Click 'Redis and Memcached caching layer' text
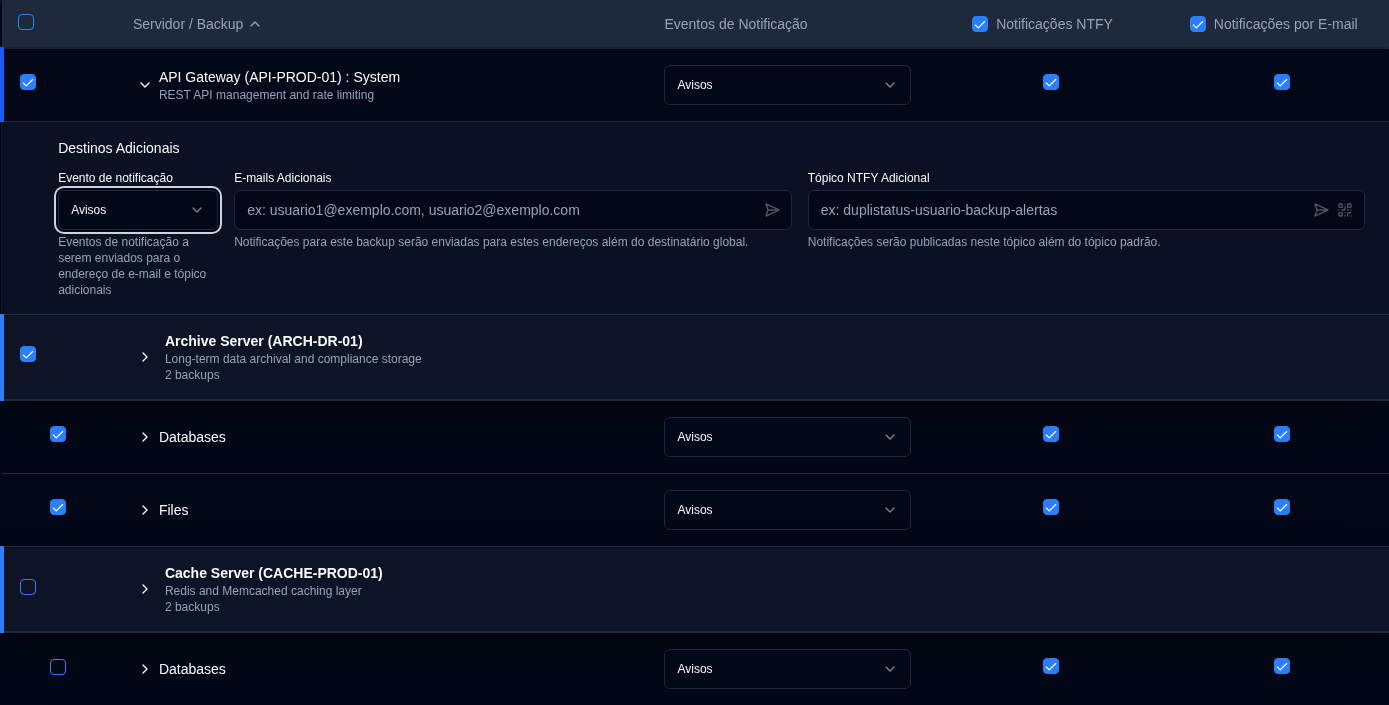 pyautogui.click(x=263, y=591)
